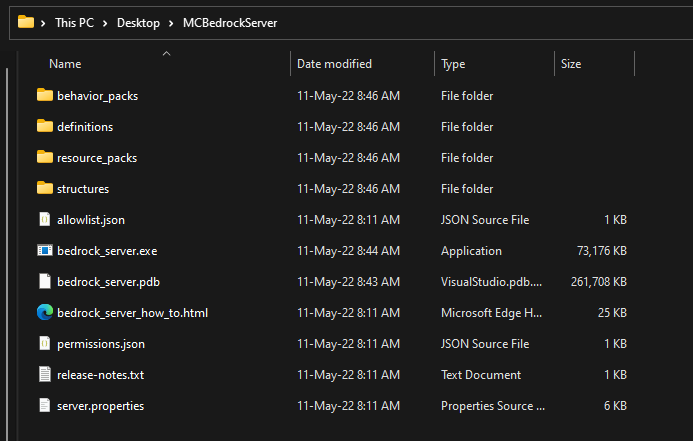Expand chevron between Desktop and MCBedrockServer
The image size is (693, 441).
(171, 23)
